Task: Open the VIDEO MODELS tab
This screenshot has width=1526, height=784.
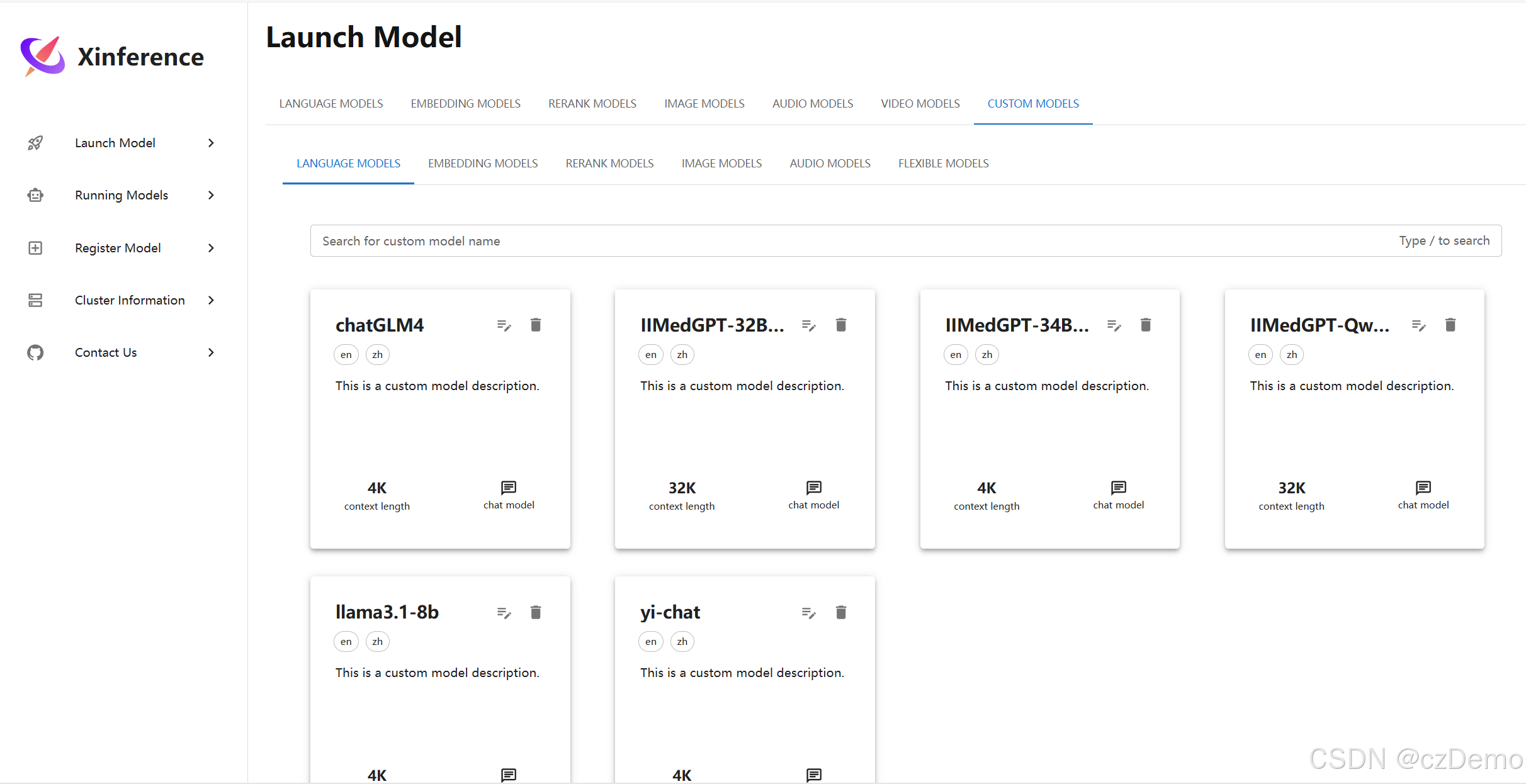Action: [x=920, y=104]
